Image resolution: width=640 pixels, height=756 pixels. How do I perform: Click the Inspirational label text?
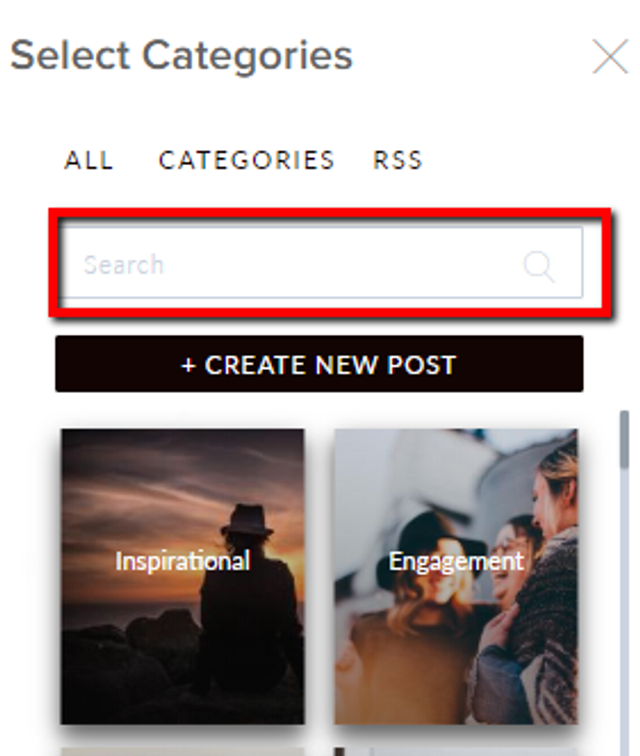pyautogui.click(x=183, y=561)
